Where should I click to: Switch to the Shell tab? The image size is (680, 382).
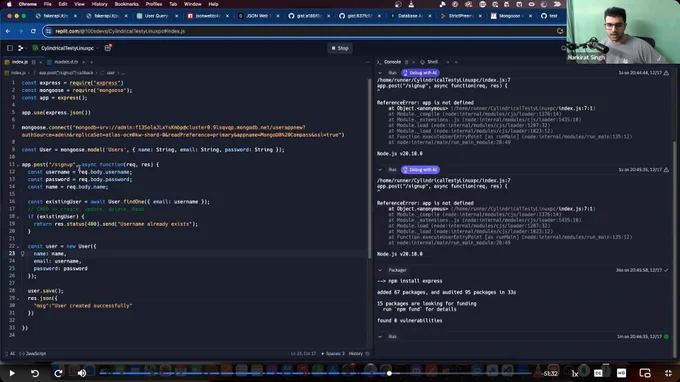coord(432,62)
